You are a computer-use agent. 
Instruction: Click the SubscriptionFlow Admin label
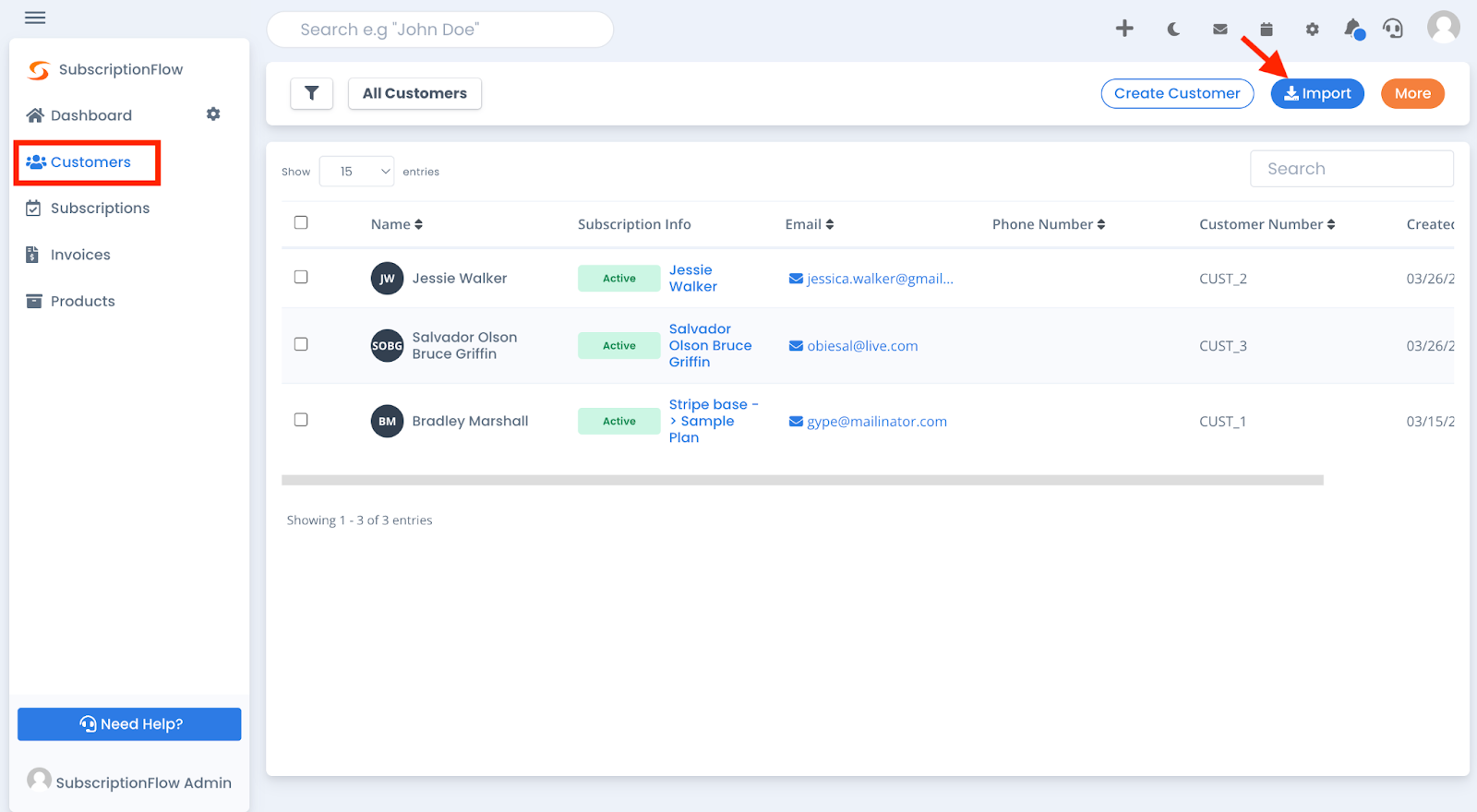[144, 783]
